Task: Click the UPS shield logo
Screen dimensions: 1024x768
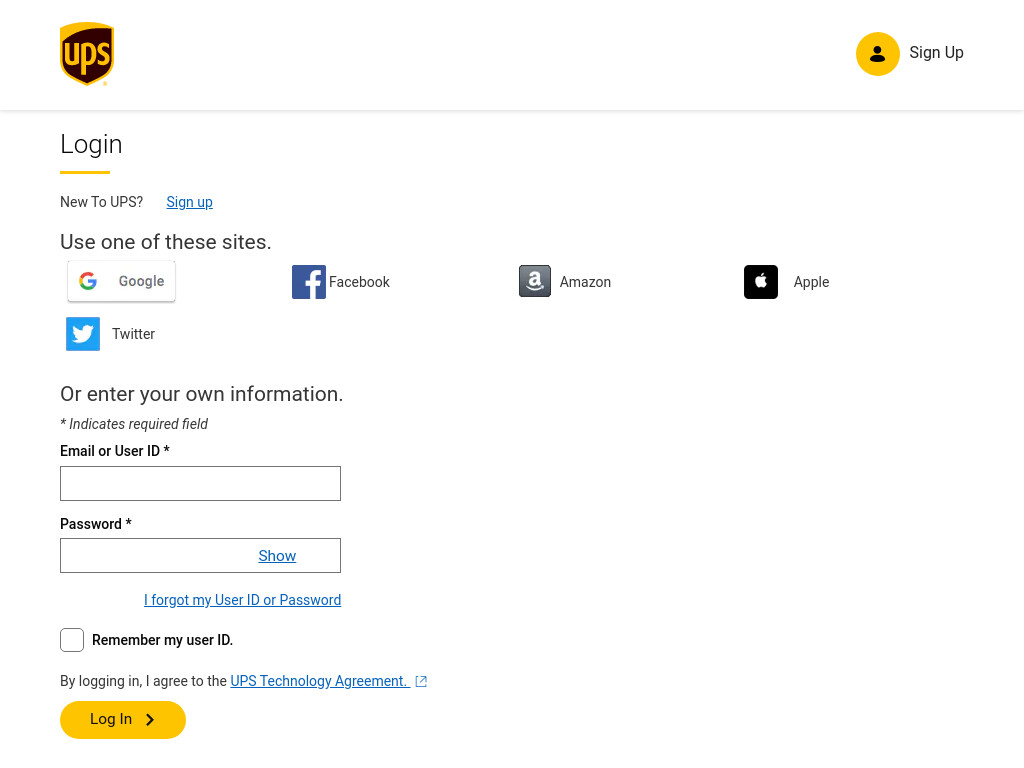Action: click(87, 54)
